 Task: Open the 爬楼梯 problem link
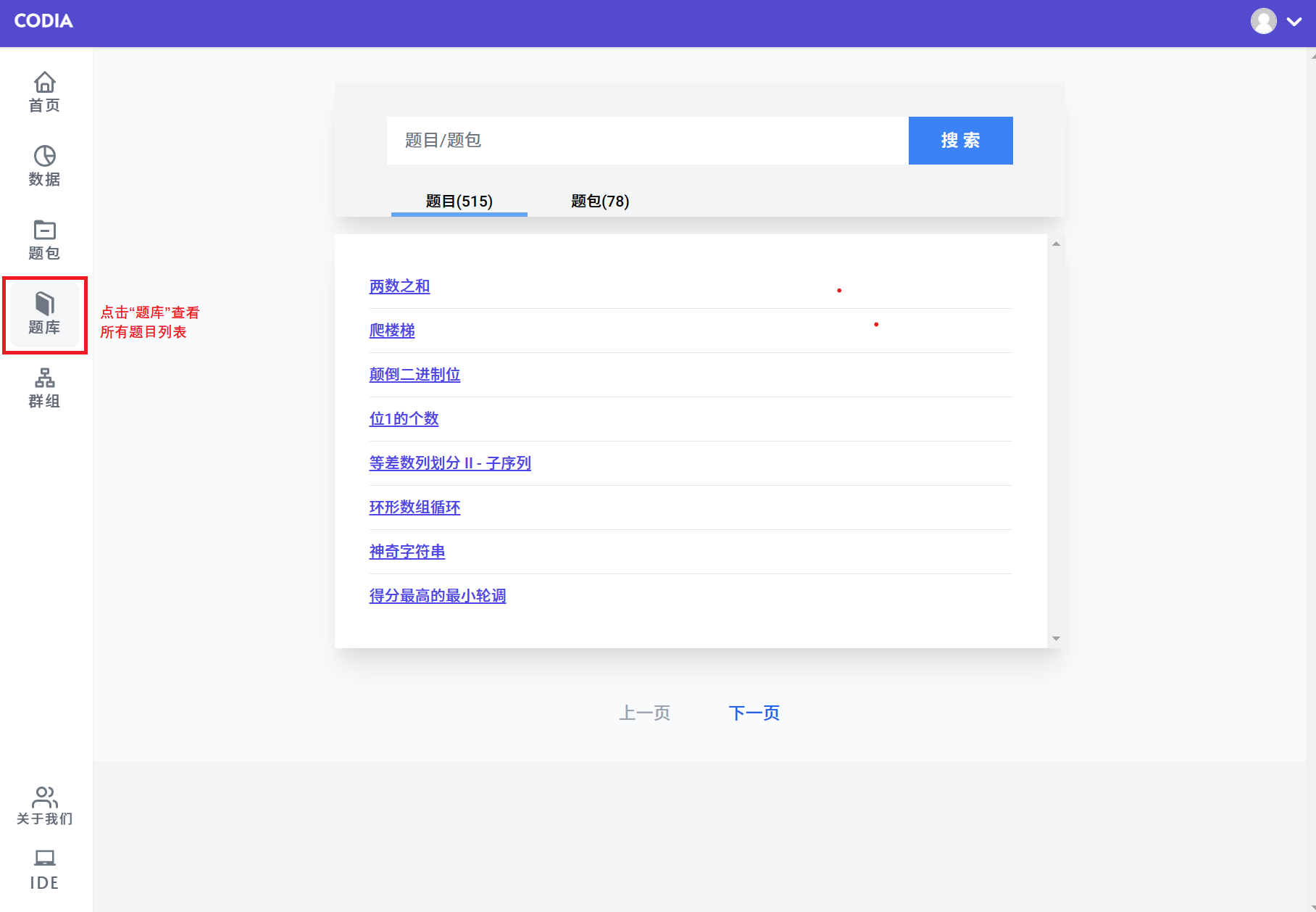(391, 331)
